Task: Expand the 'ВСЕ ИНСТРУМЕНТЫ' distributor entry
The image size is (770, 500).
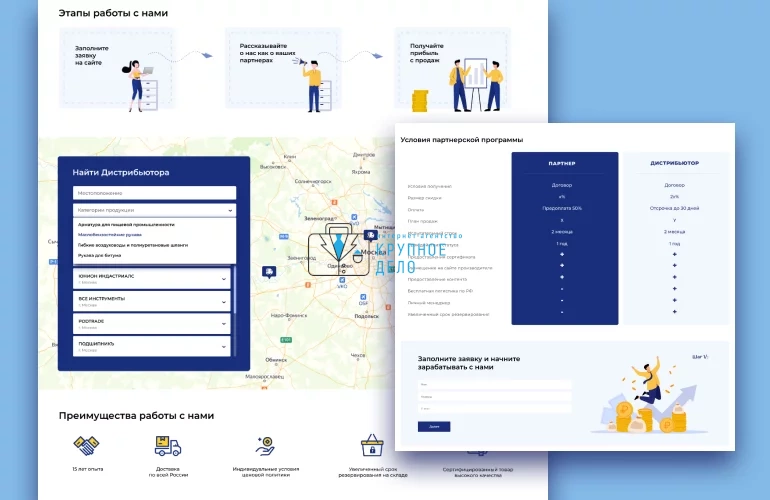Action: point(152,301)
